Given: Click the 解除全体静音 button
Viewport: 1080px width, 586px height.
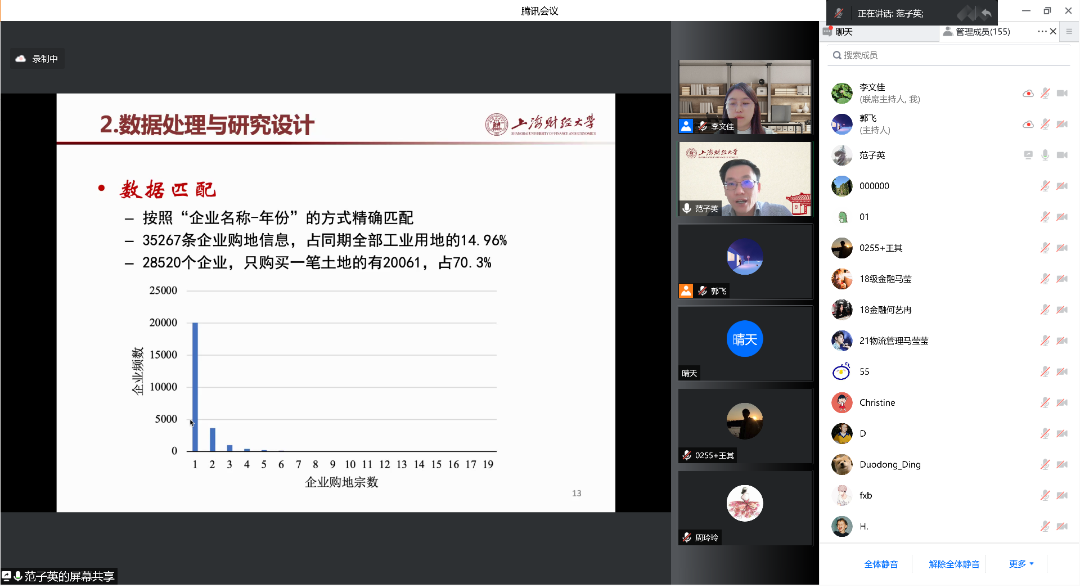Looking at the screenshot, I should (954, 564).
